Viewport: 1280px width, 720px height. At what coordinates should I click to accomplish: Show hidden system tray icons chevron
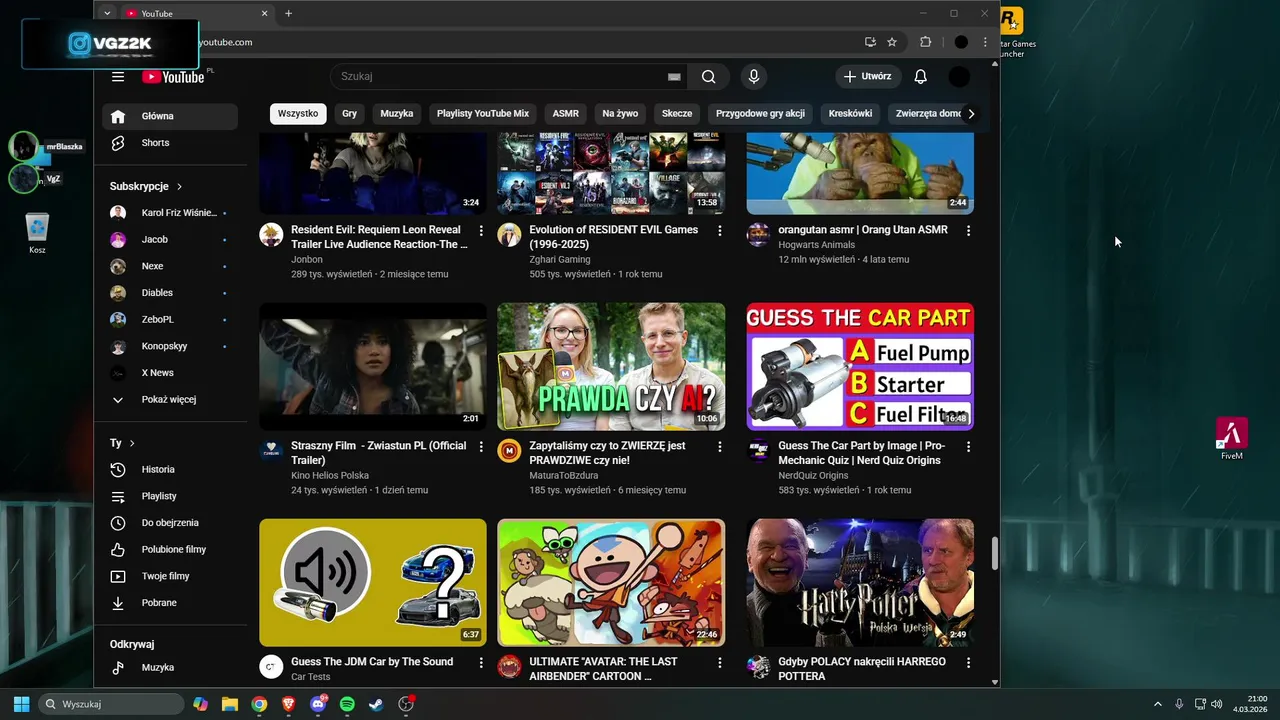pyautogui.click(x=1158, y=704)
